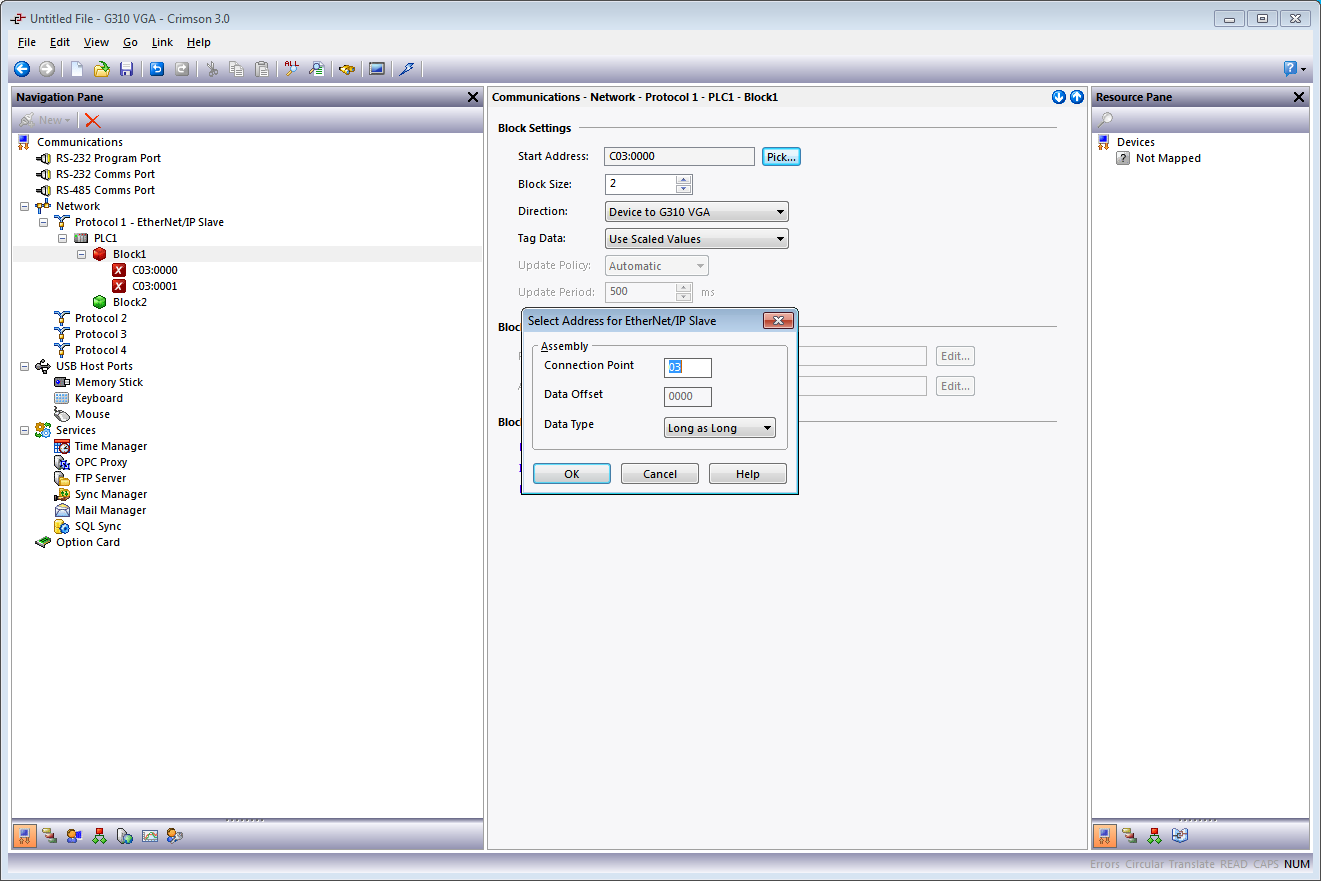1321x881 pixels.
Task: Click the find-in-document magnifier toolbar icon
Action: (316, 69)
